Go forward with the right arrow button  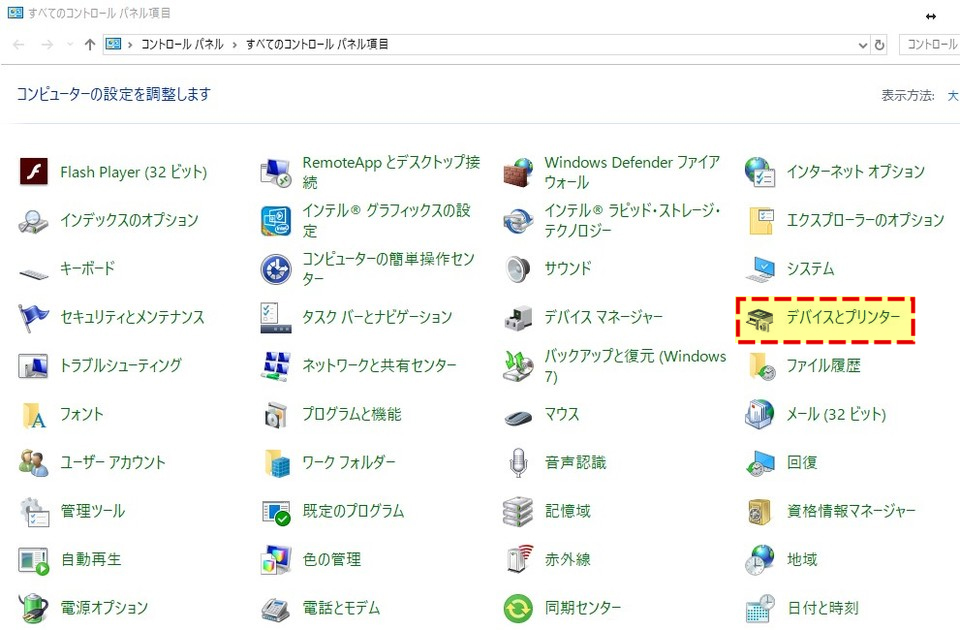pos(47,45)
